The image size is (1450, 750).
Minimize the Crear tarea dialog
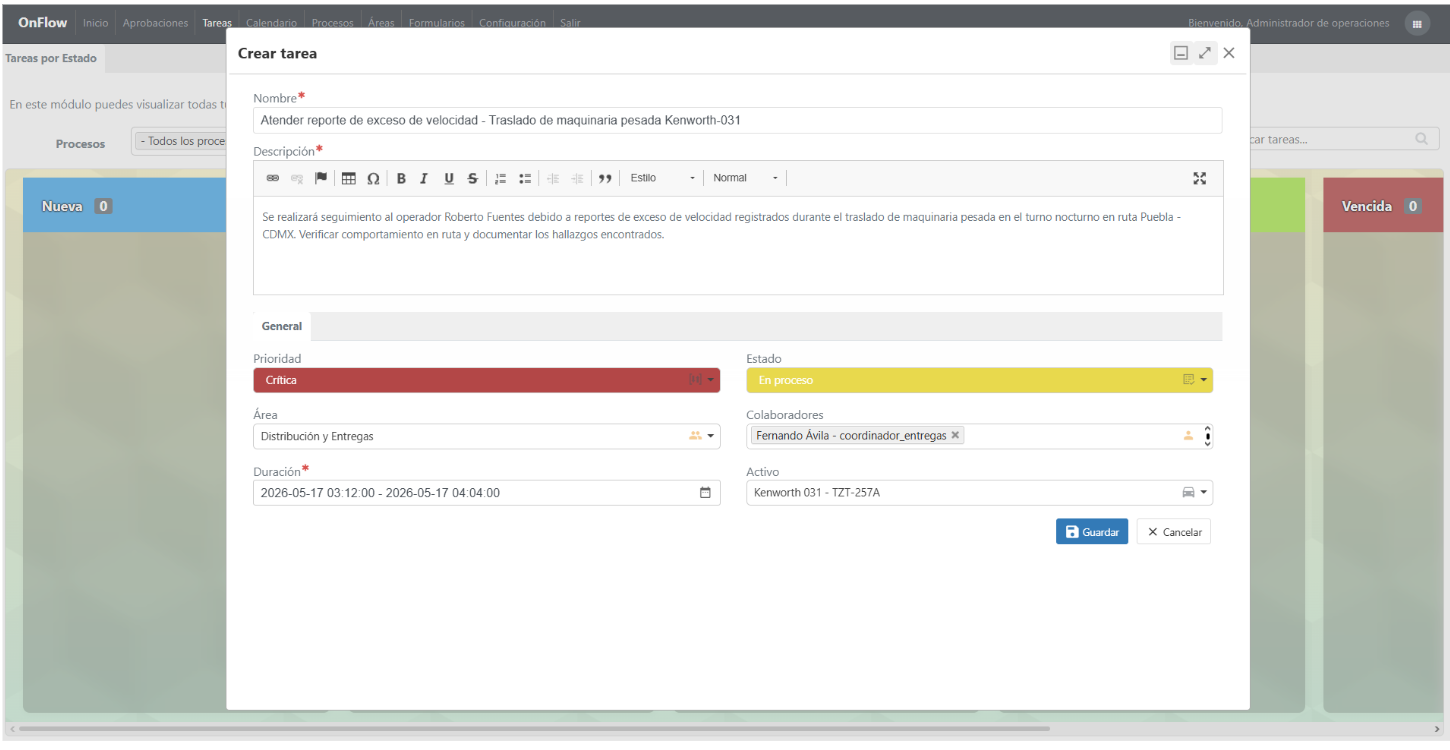[x=1181, y=53]
